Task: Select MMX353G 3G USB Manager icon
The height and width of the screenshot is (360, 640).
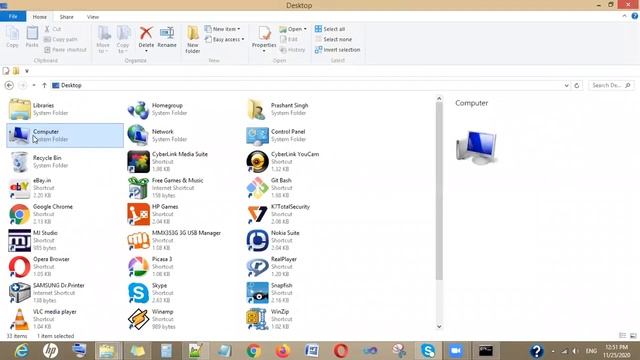Action: click(x=138, y=240)
